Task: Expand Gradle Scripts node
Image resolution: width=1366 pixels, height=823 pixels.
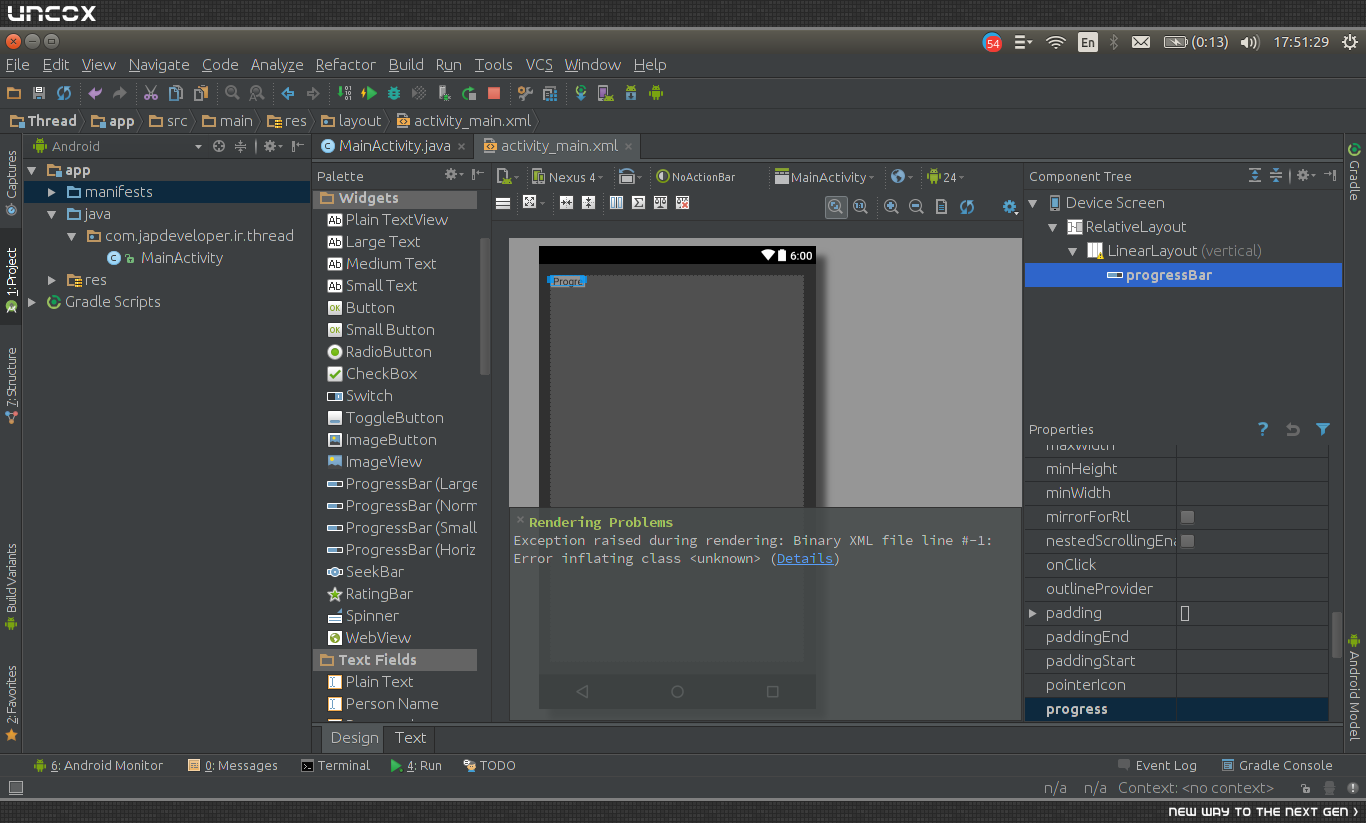Action: click(32, 302)
